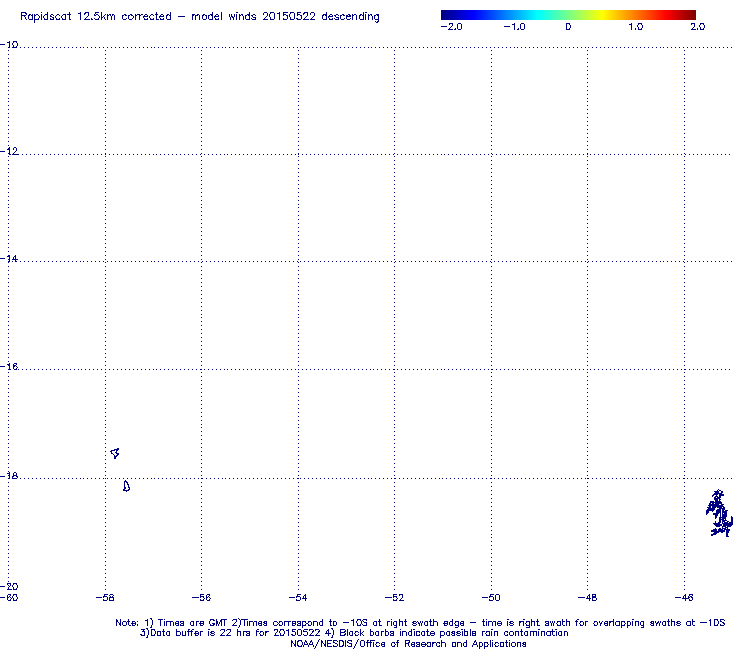740x650 pixels.
Task: Click the lower small outline below -18 latitude
Action: pyautogui.click(x=126, y=486)
